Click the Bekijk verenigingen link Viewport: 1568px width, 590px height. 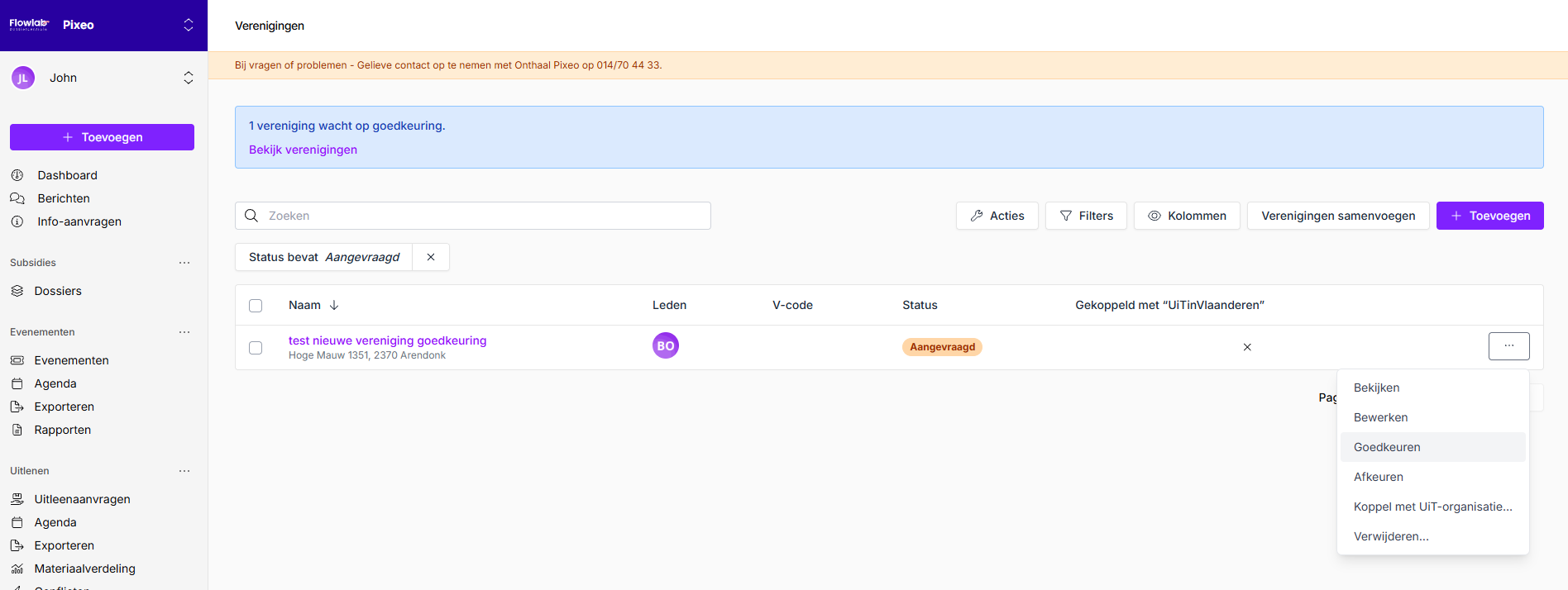click(303, 150)
